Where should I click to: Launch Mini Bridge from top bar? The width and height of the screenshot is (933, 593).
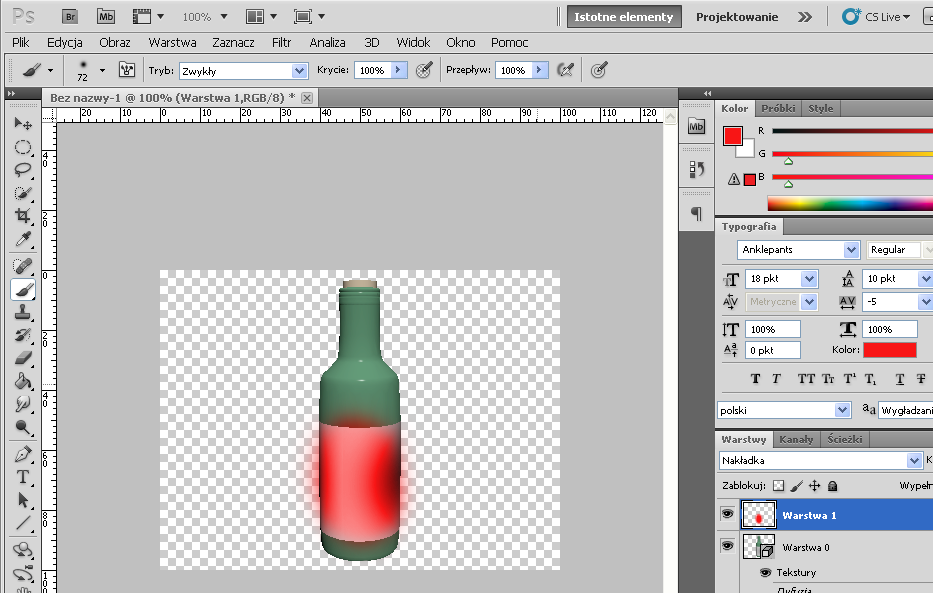tap(106, 17)
